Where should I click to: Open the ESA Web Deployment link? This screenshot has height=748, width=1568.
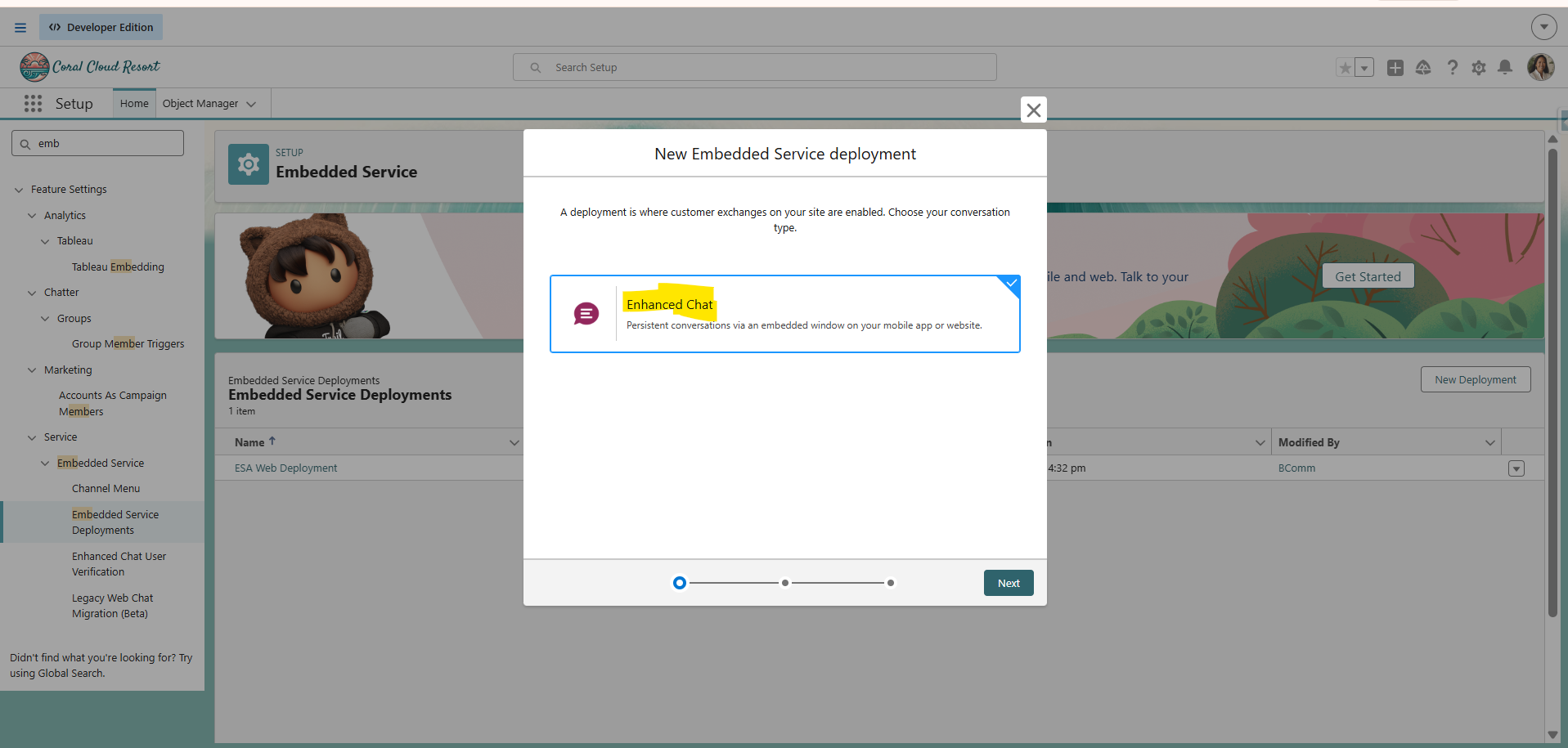click(285, 468)
